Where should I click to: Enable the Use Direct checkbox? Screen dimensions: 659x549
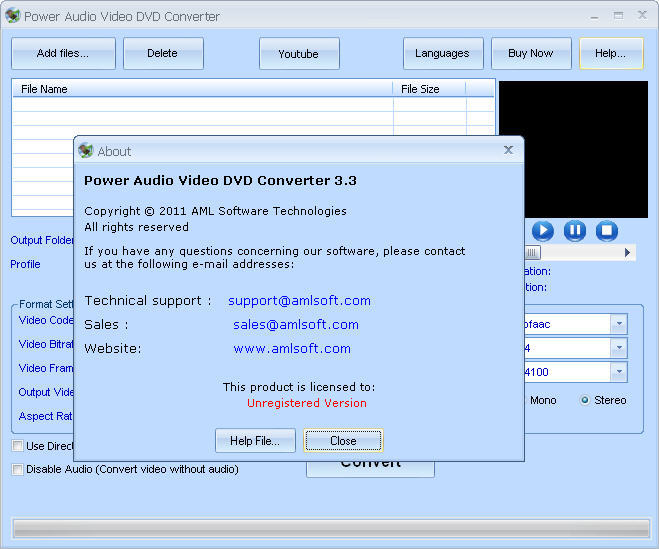[x=18, y=446]
